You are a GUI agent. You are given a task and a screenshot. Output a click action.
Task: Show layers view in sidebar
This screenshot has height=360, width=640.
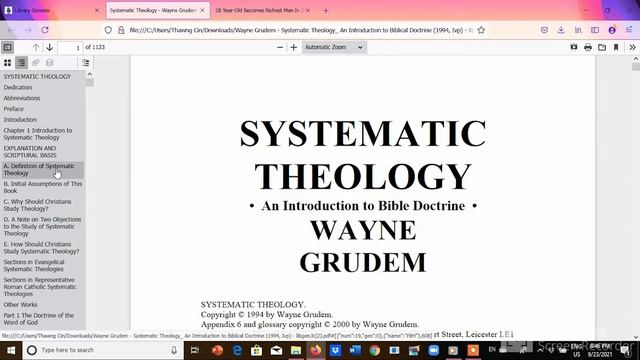49,63
